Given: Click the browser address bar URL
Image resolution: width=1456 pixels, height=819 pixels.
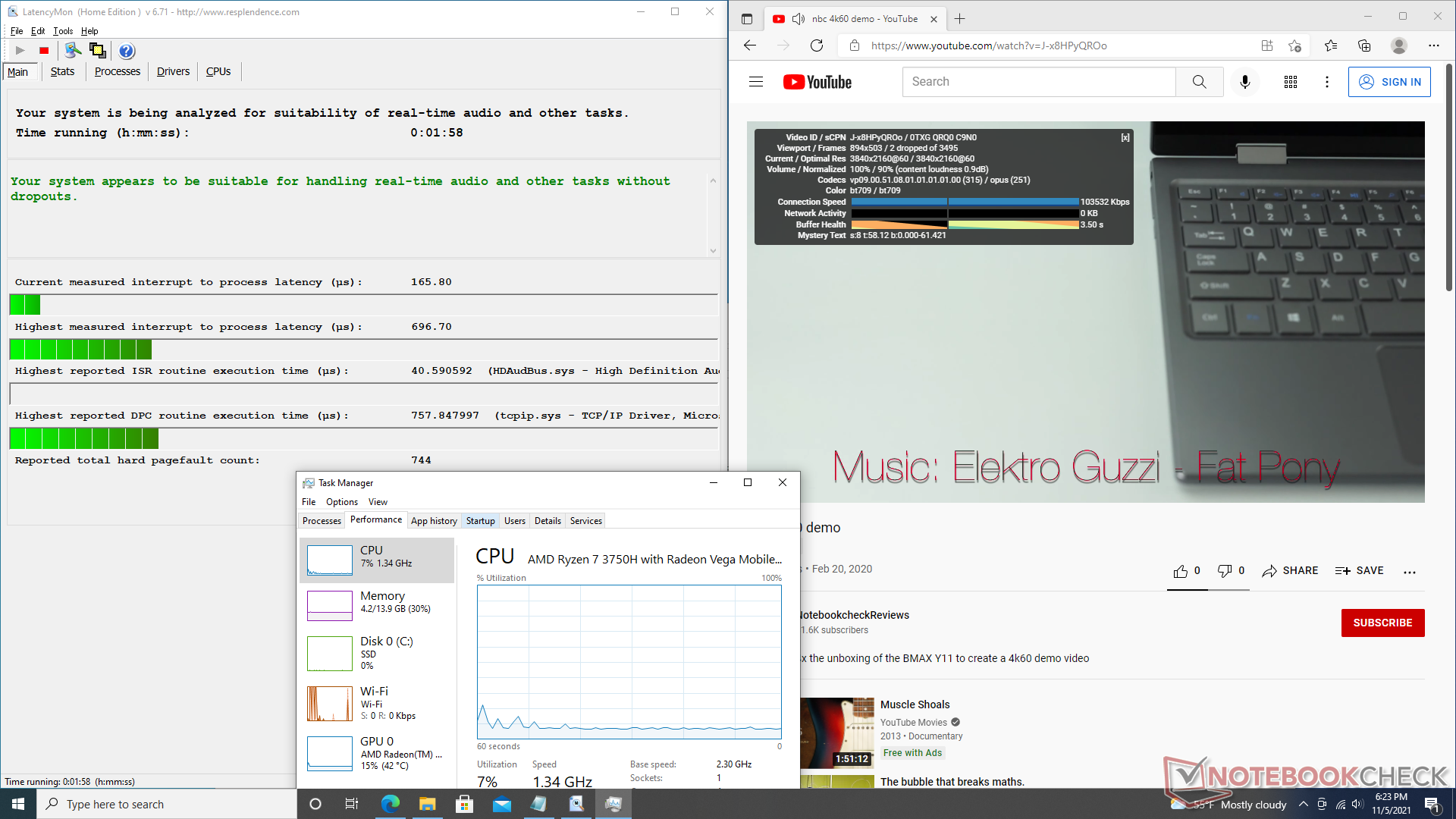Looking at the screenshot, I should click(x=989, y=45).
